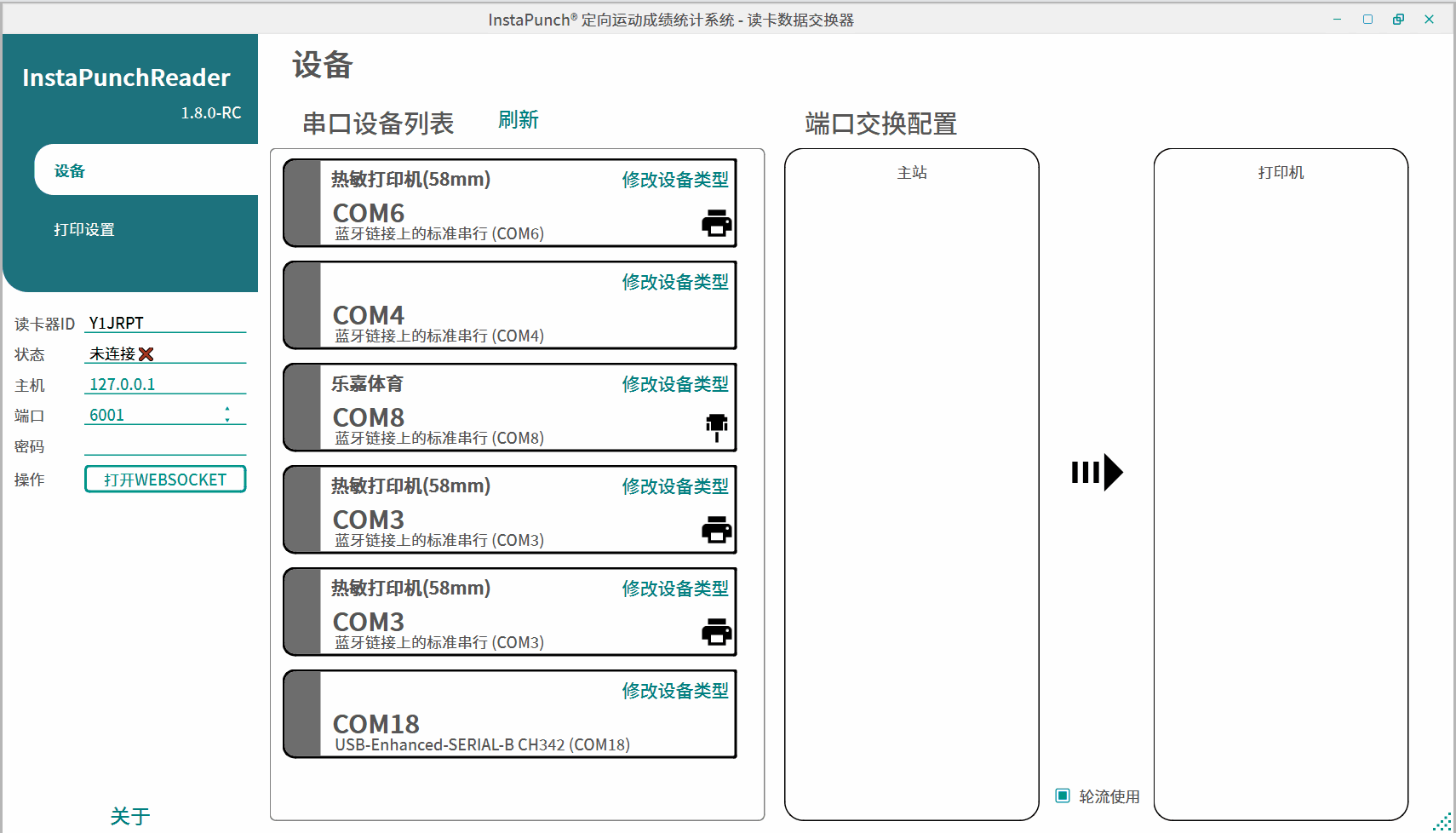Click the forward arrow between the exchange panels
This screenshot has width=1456, height=833.
pyautogui.click(x=1097, y=472)
